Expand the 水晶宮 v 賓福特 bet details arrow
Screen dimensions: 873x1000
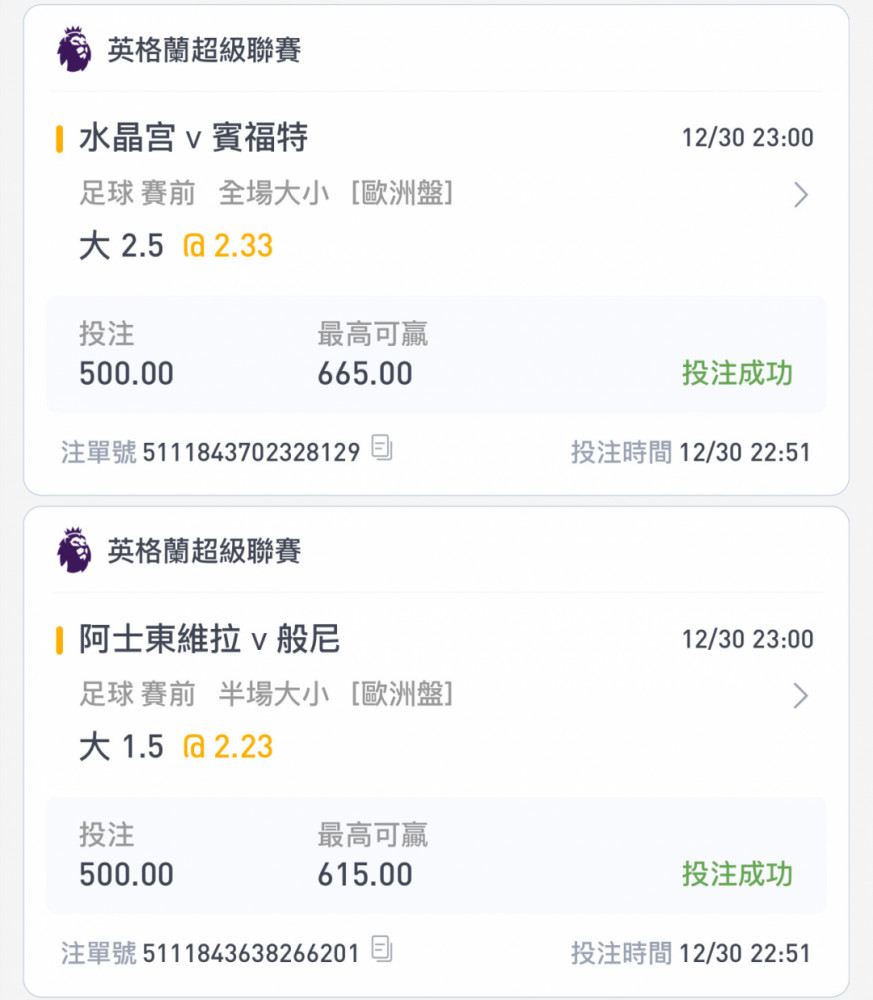(x=800, y=195)
